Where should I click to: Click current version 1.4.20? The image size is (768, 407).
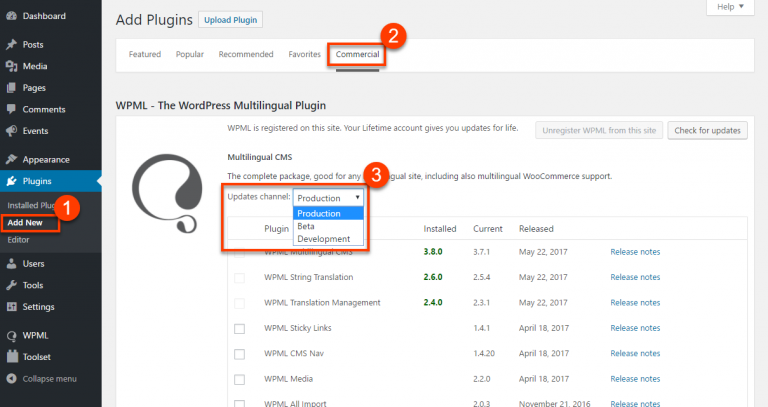[484, 354]
